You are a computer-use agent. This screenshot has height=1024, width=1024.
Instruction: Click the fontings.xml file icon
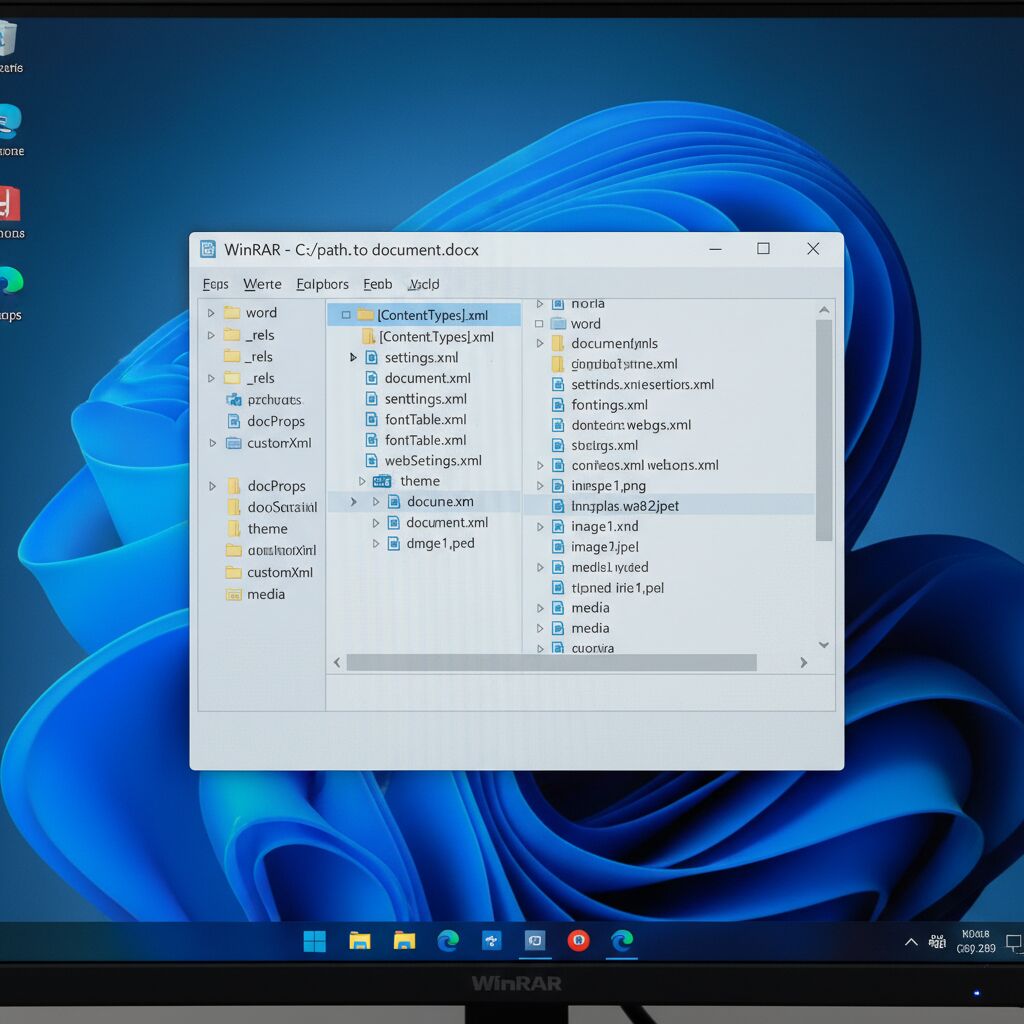(x=558, y=405)
